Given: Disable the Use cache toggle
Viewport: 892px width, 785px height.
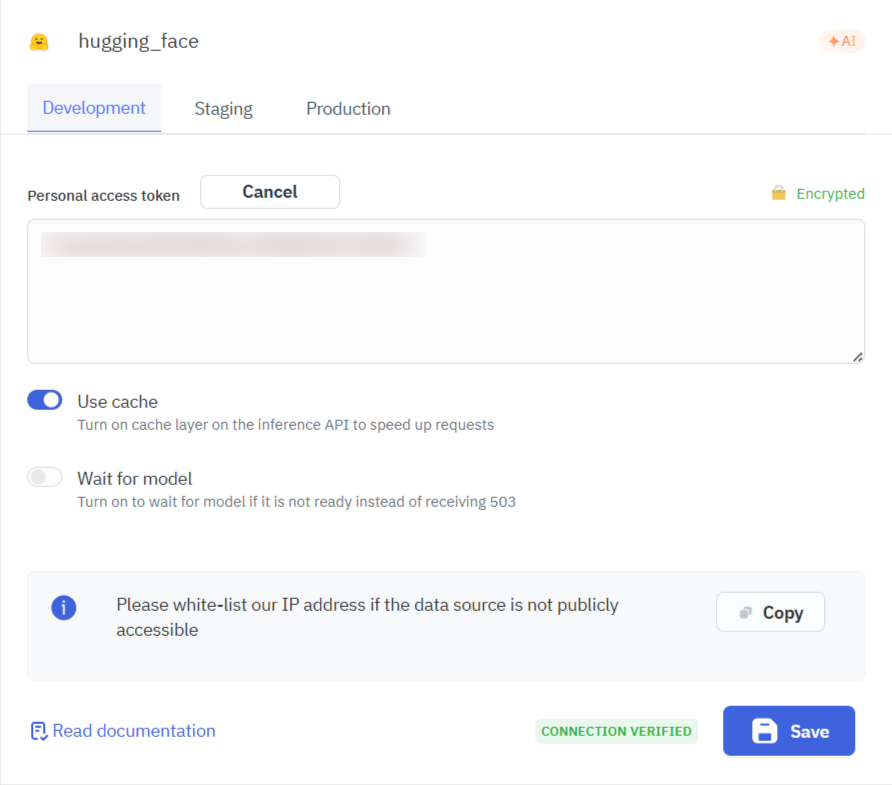Looking at the screenshot, I should point(44,400).
